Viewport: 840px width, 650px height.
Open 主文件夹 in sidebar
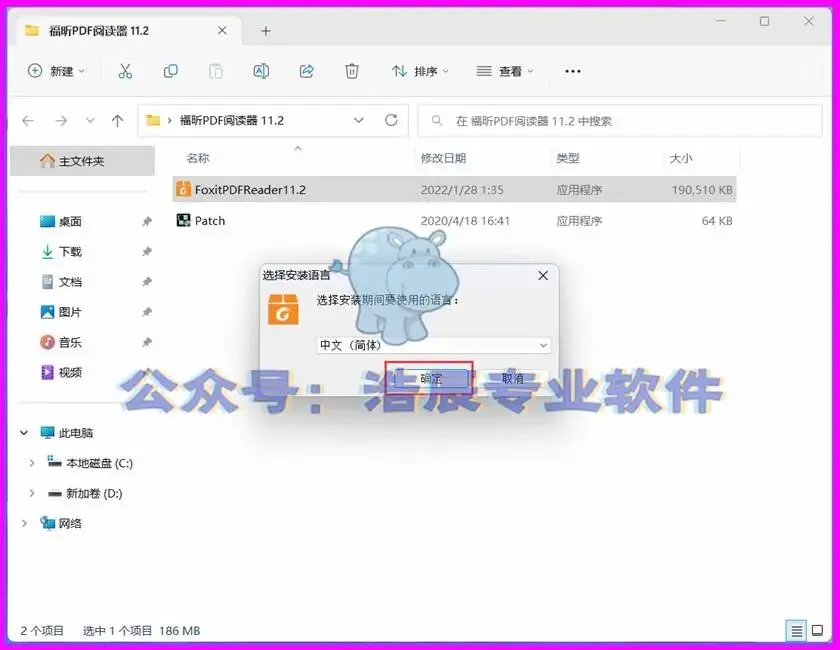click(x=82, y=161)
